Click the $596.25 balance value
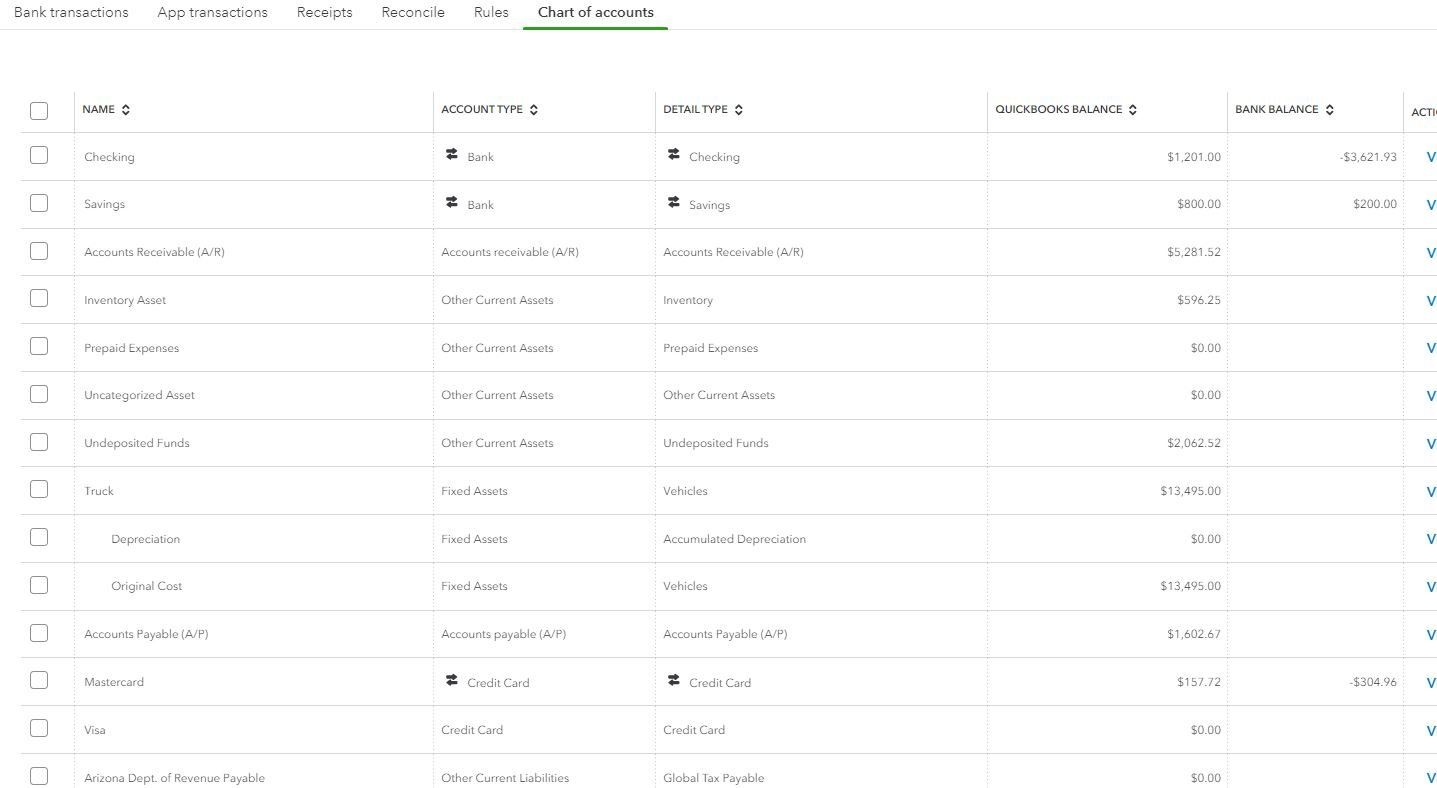Screen dimensions: 1437x788 point(1199,300)
